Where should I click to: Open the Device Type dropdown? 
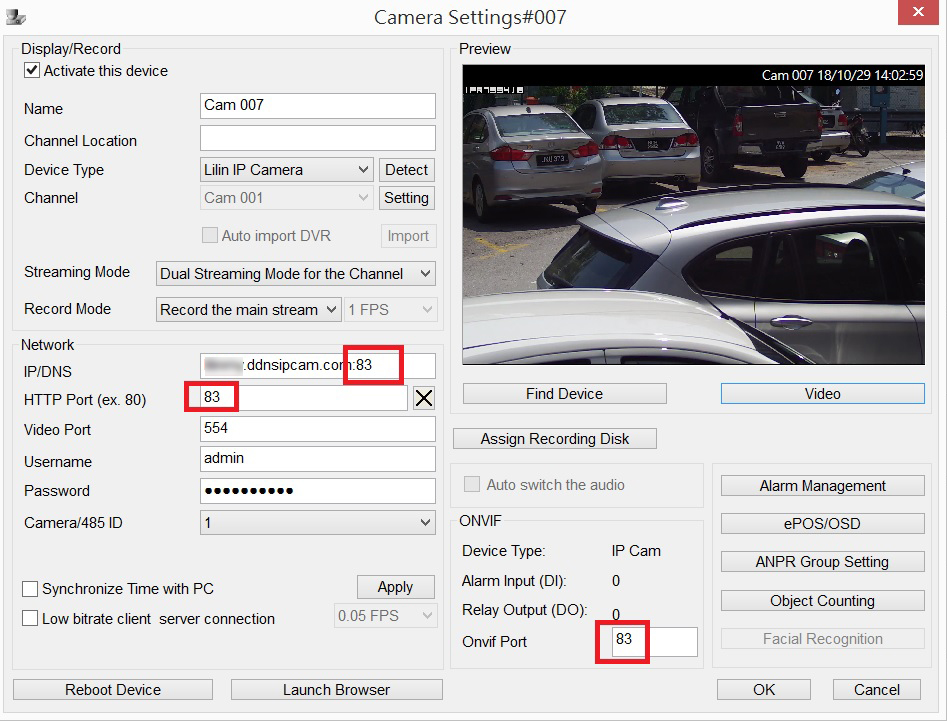(288, 170)
